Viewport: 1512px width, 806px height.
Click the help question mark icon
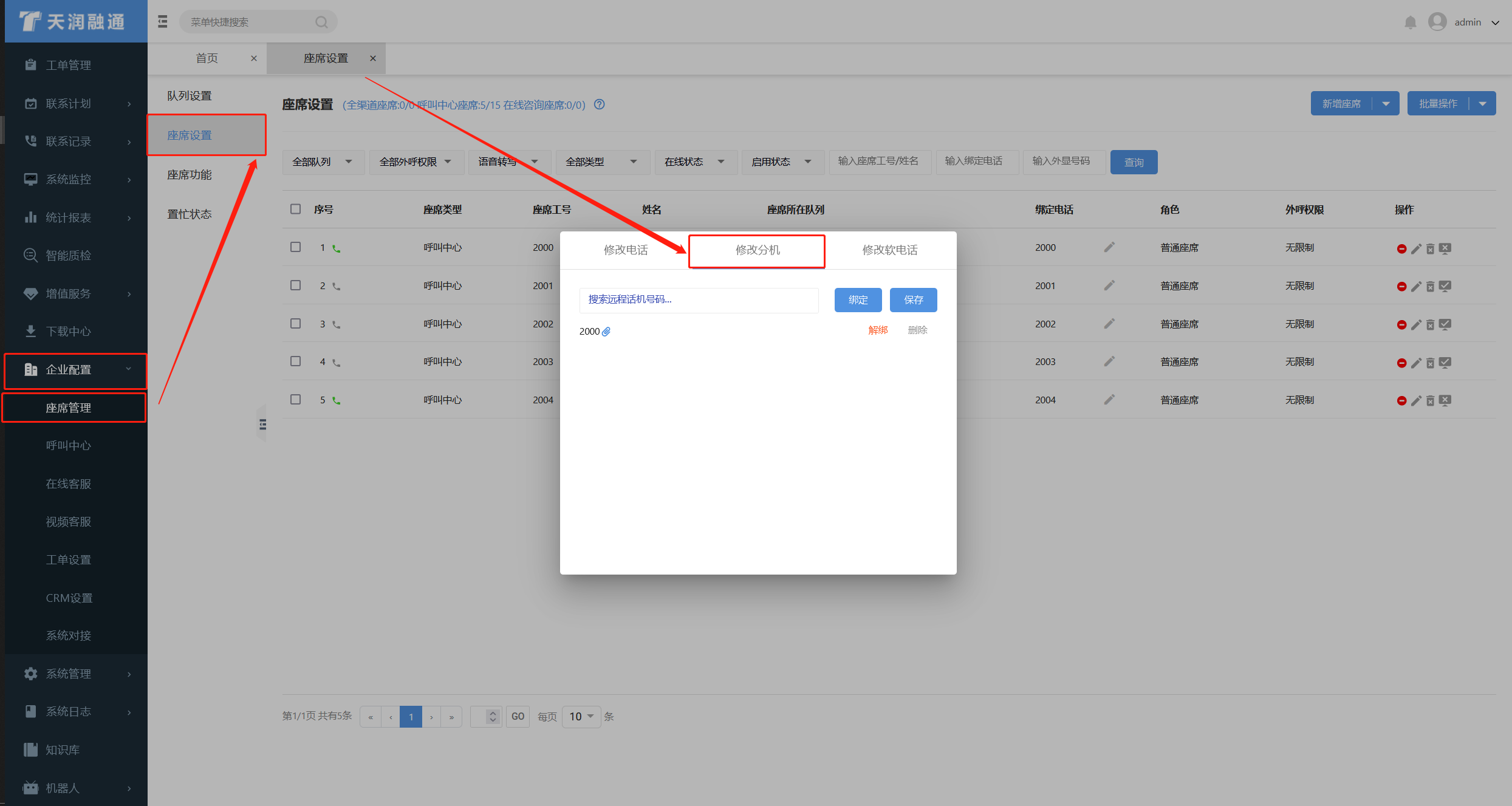pos(600,104)
